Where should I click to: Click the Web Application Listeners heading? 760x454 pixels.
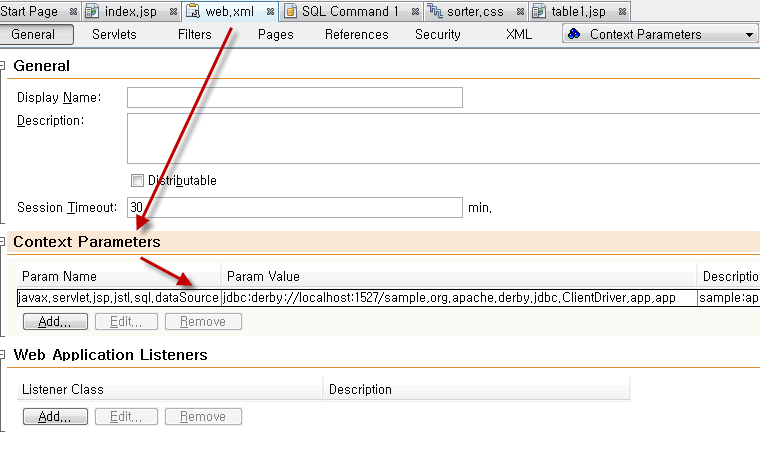click(x=111, y=355)
